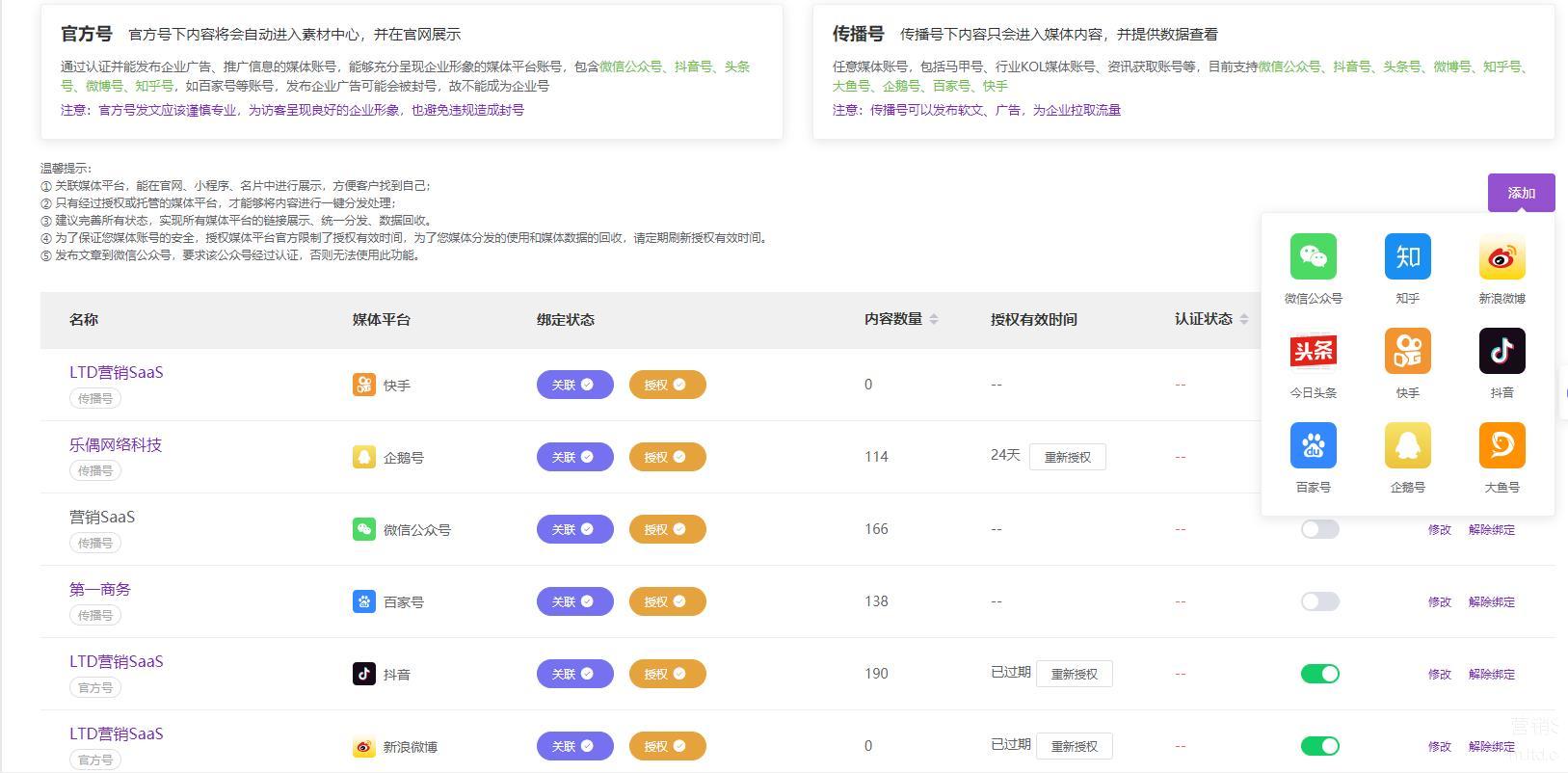Image resolution: width=1568 pixels, height=773 pixels.
Task: Click 解除绑定 for 百家号 row
Action: [x=1491, y=601]
